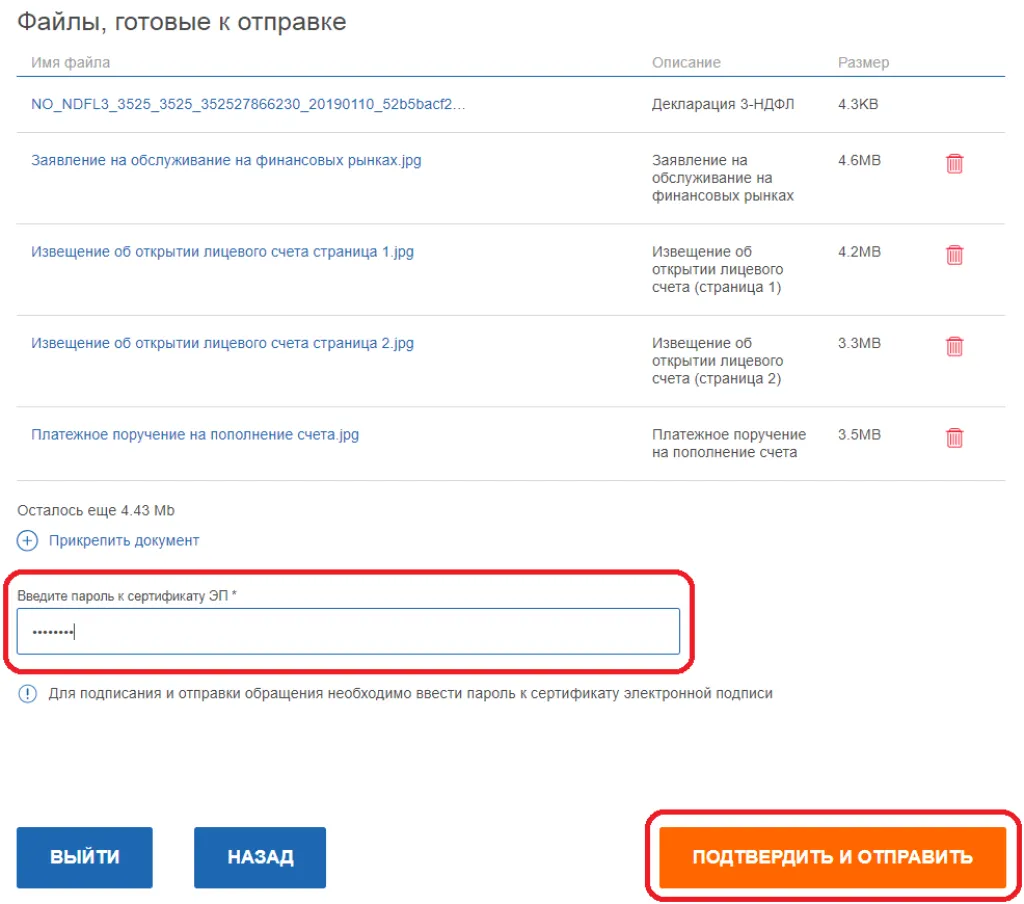Click the Имя файла column header

pos(71,62)
